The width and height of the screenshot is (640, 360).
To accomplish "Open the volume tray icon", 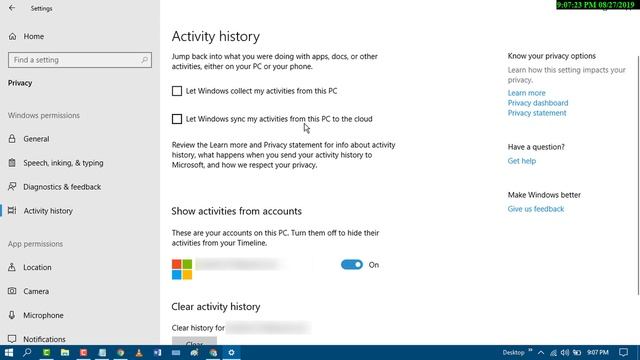I will click(x=565, y=353).
